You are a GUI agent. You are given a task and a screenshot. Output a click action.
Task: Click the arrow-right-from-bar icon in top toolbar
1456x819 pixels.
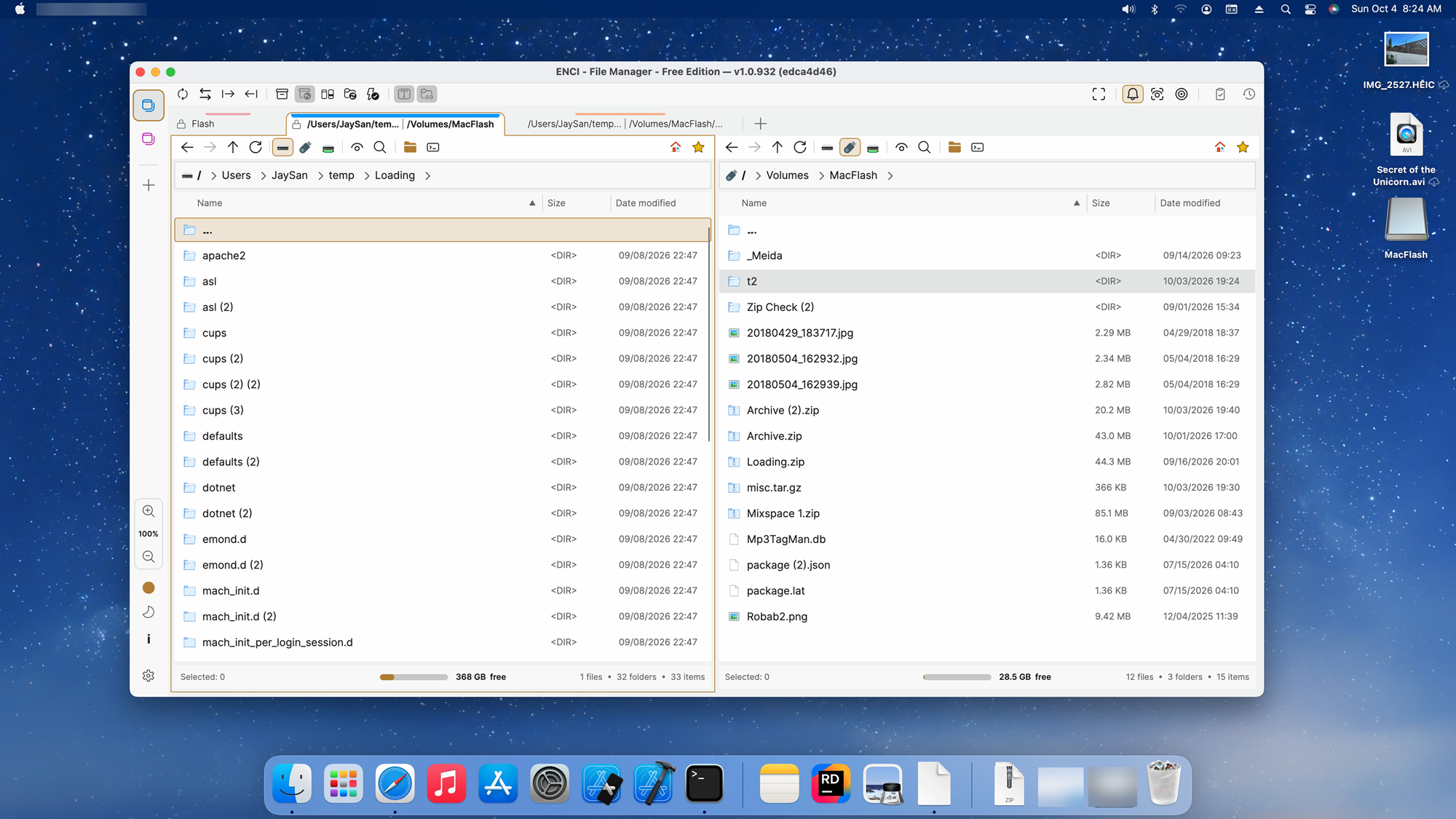pos(228,94)
